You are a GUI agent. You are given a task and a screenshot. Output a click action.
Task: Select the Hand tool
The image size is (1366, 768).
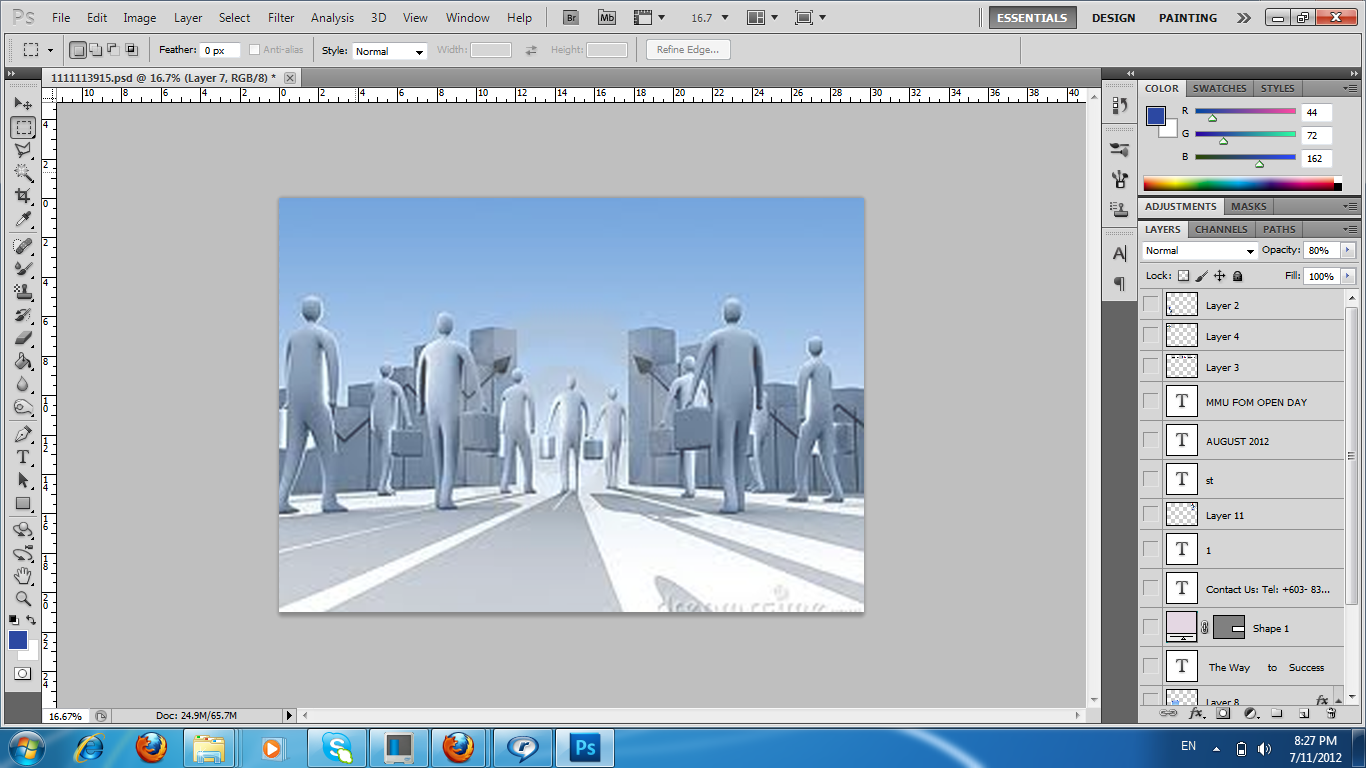click(x=23, y=576)
